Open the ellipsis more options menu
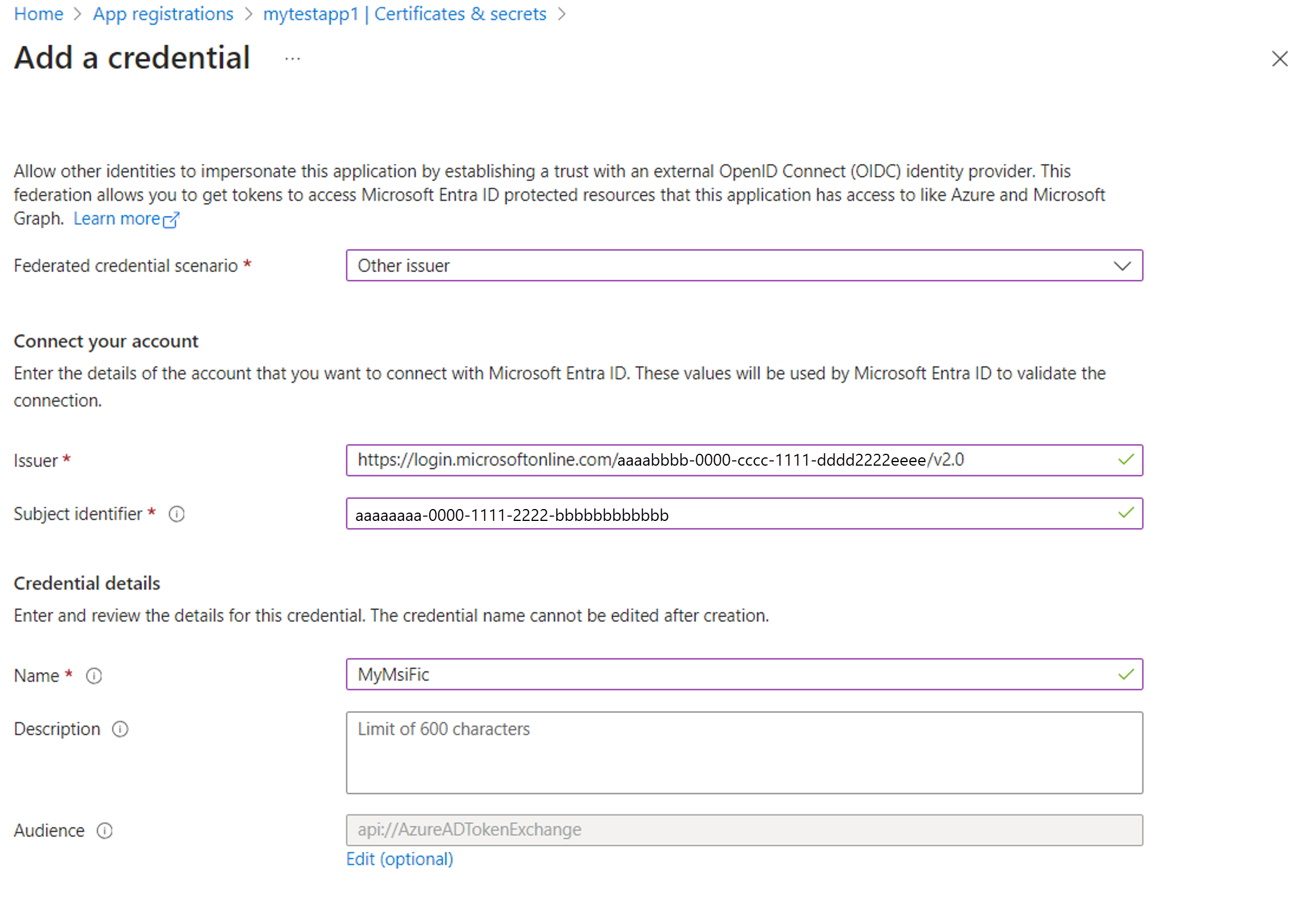 [292, 59]
